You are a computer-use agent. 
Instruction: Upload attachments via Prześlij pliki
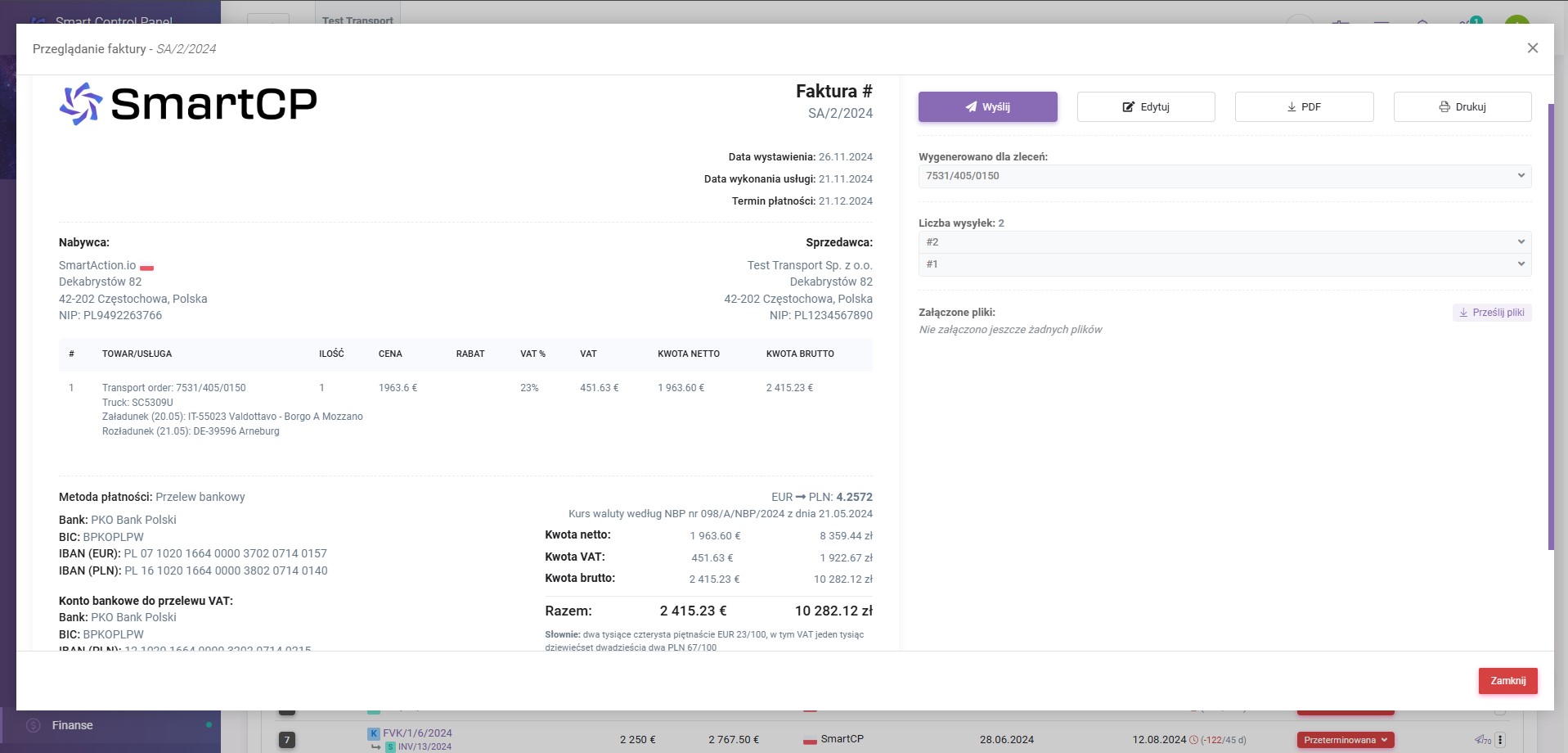coord(1492,313)
